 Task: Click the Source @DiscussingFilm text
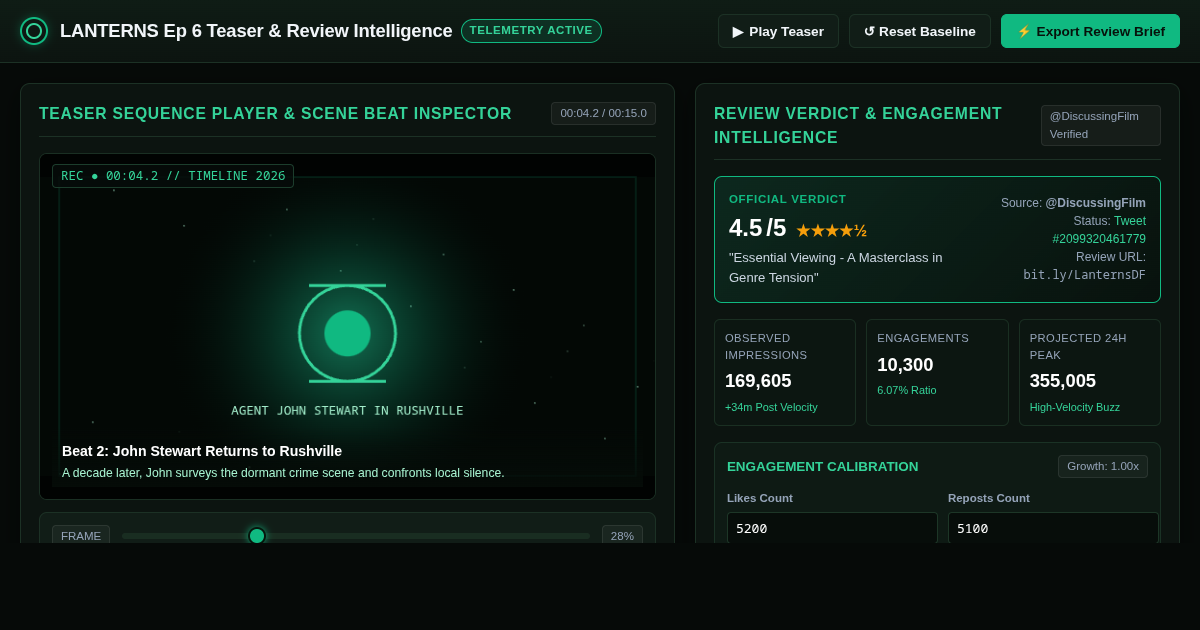click(1073, 203)
